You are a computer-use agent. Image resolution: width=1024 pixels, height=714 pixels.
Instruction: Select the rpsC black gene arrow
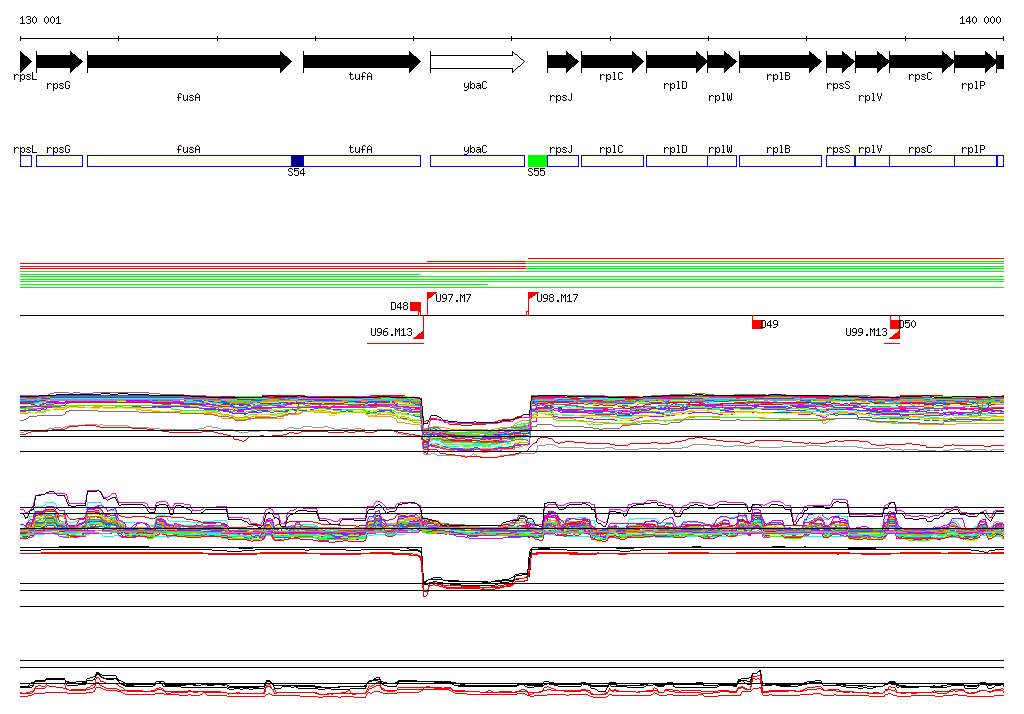point(921,62)
